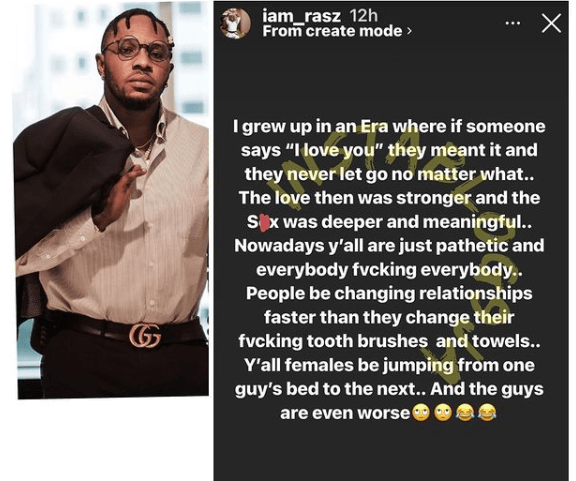Viewport: 576px width, 481px height.
Task: Click the last laughing-crying emoji
Action: 487,412
